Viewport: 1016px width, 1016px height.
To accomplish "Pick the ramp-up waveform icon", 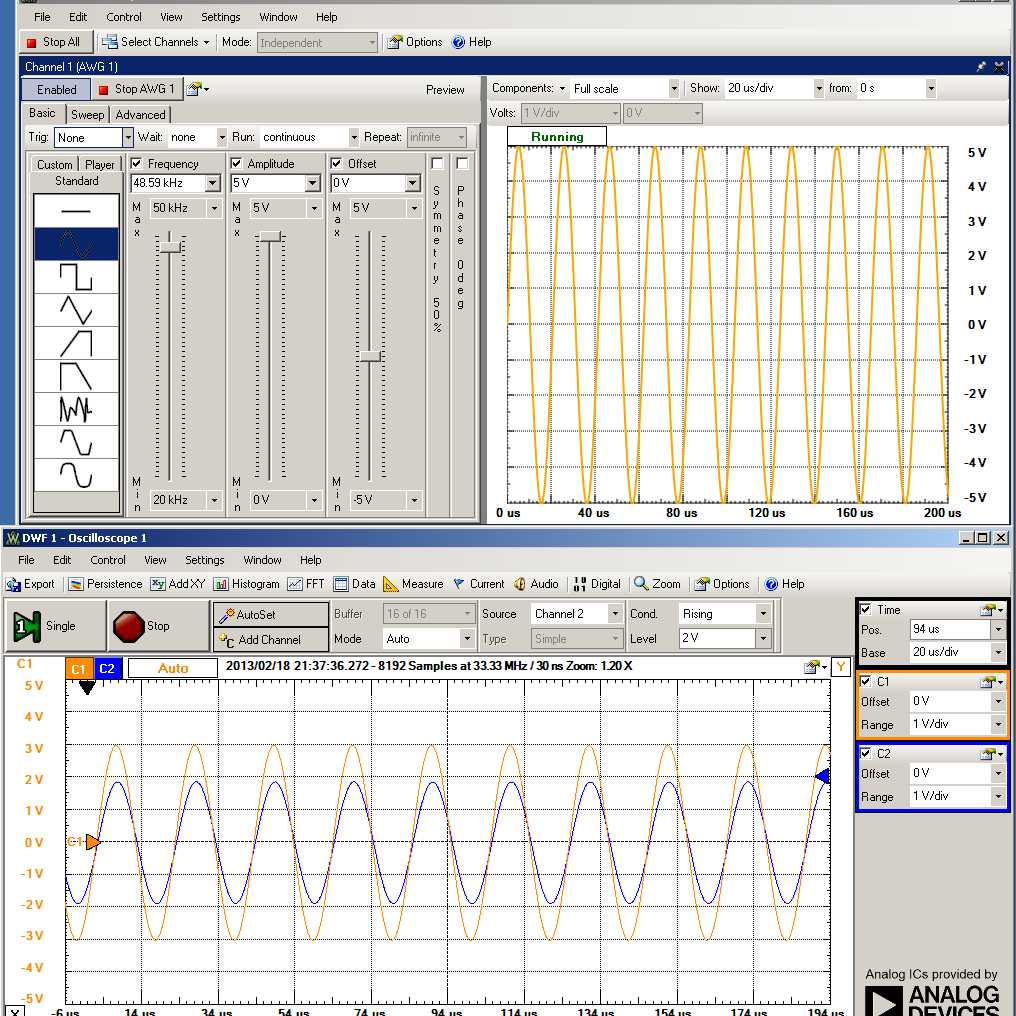I will point(76,343).
